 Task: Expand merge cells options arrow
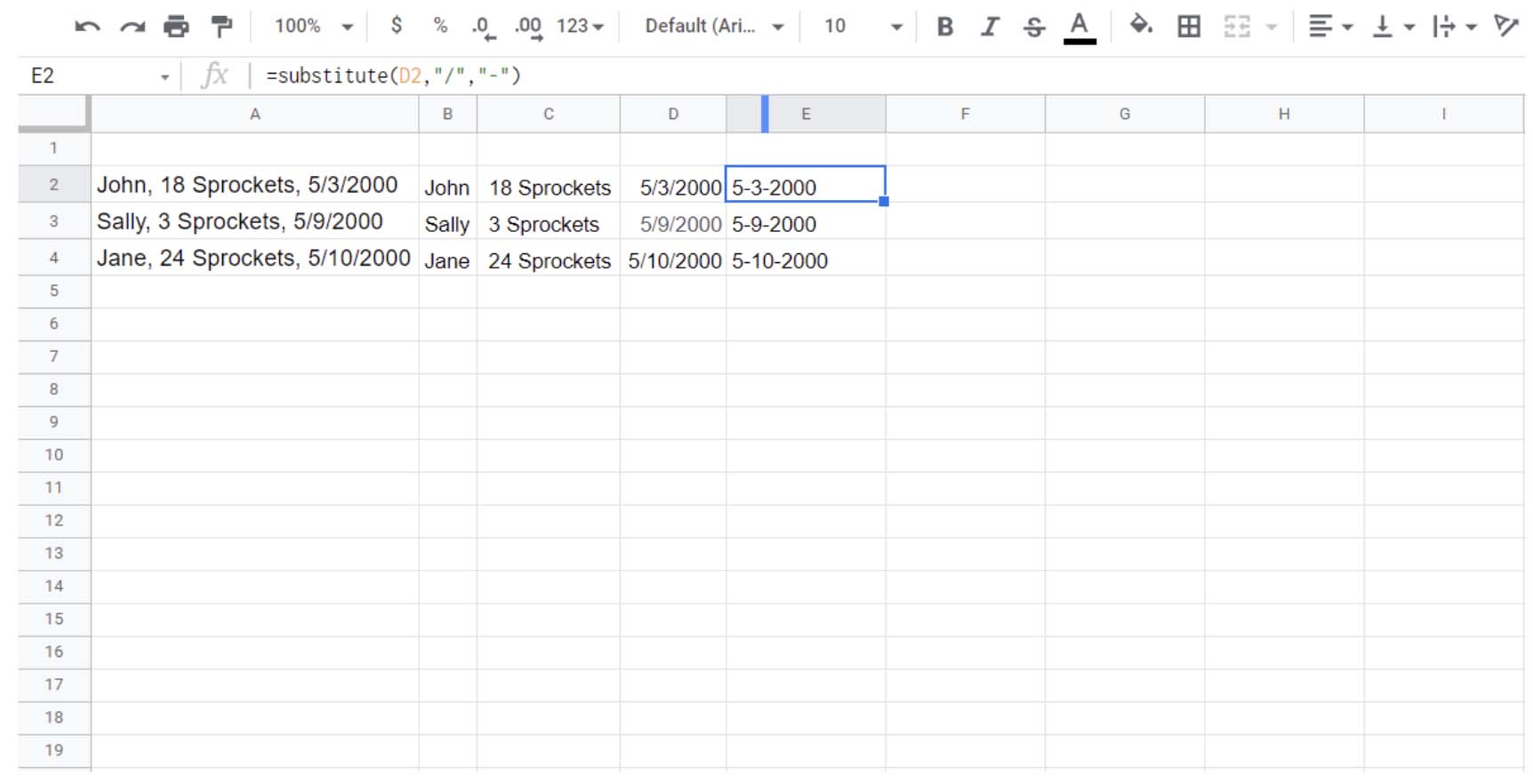click(1272, 28)
